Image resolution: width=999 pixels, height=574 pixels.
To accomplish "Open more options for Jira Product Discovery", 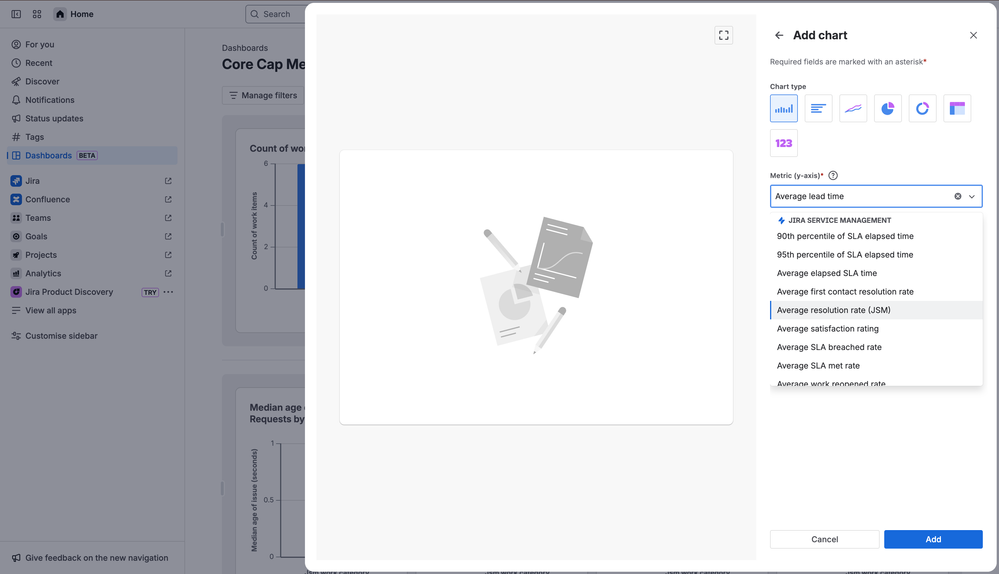I will click(x=168, y=292).
